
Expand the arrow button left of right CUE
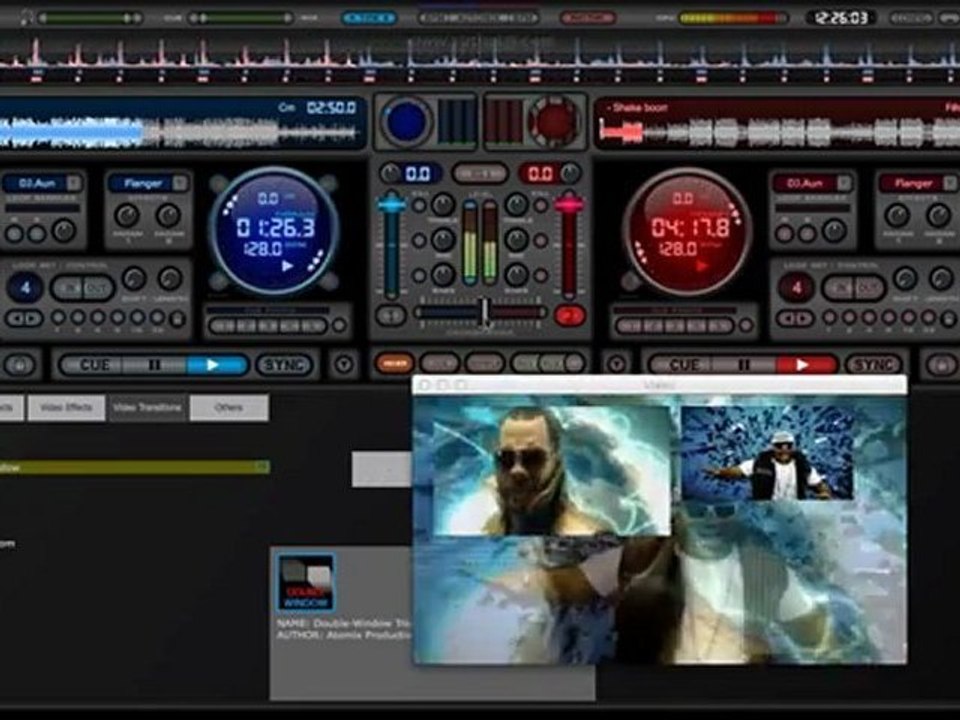(617, 366)
